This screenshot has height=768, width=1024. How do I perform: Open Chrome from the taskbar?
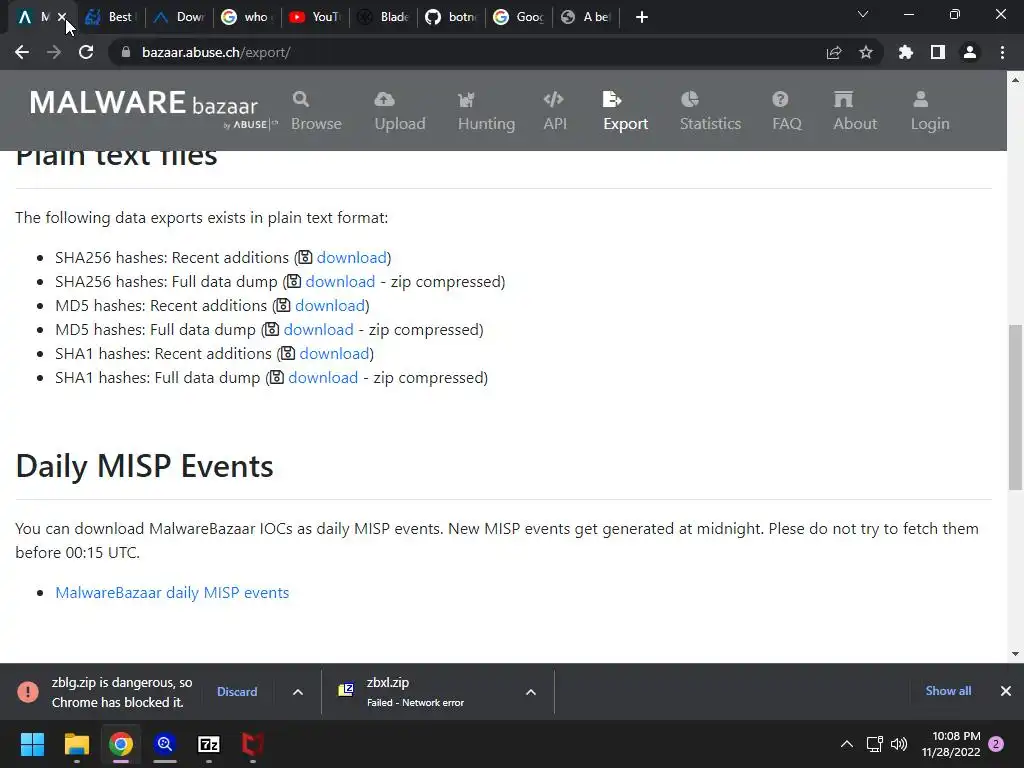(121, 744)
